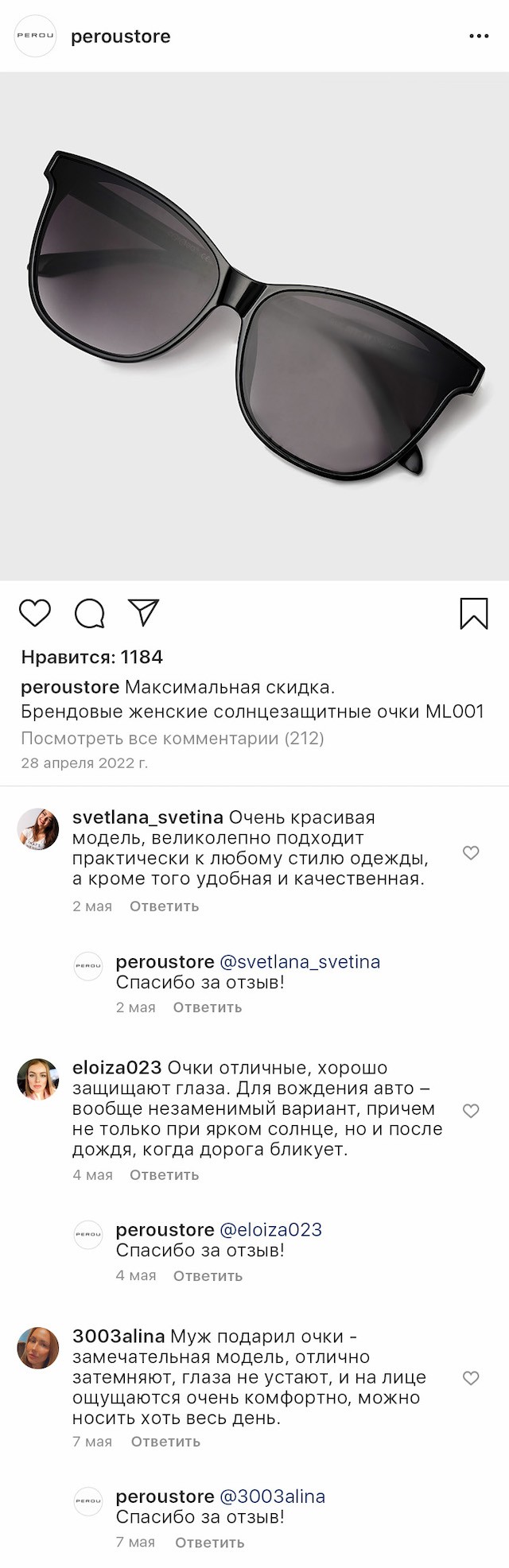Open the Perou profile logo in header
Image resolution: width=509 pixels, height=1568 pixels.
pos(36,37)
